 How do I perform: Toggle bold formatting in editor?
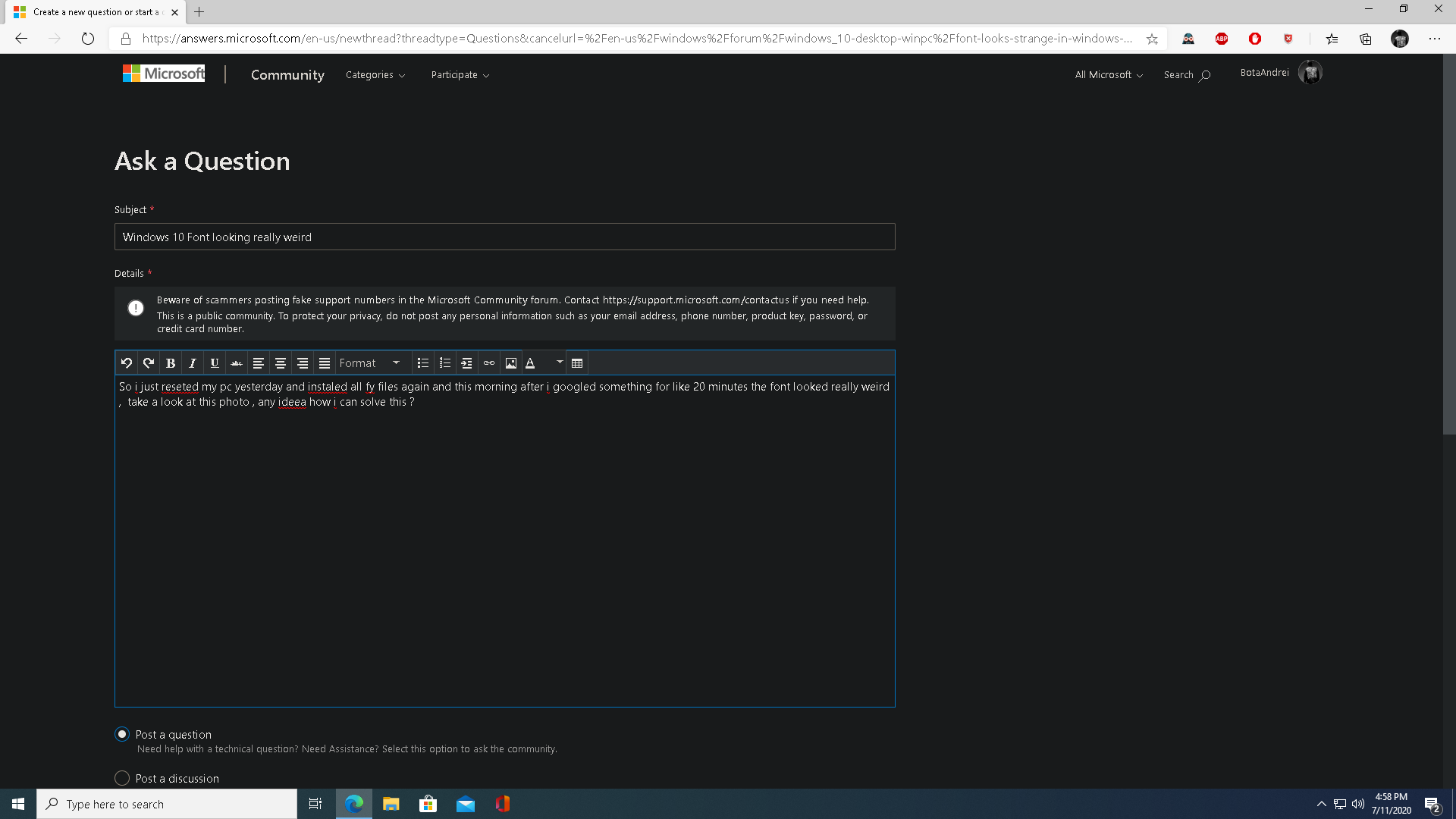click(171, 363)
